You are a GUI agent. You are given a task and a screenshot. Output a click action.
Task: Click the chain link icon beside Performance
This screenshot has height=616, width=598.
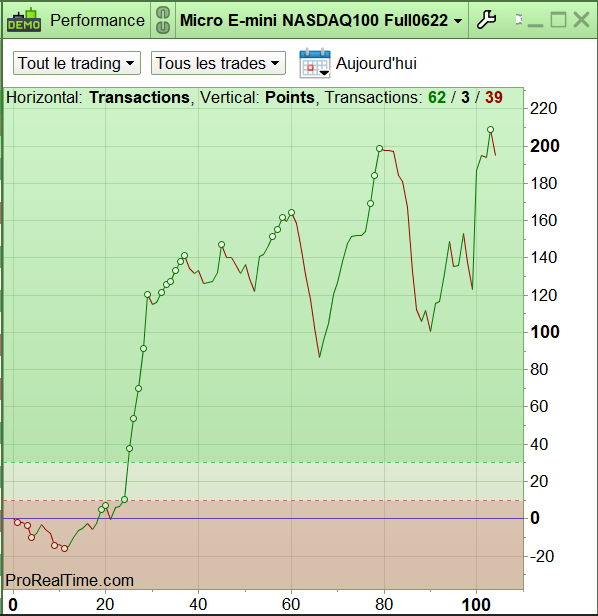pos(163,20)
